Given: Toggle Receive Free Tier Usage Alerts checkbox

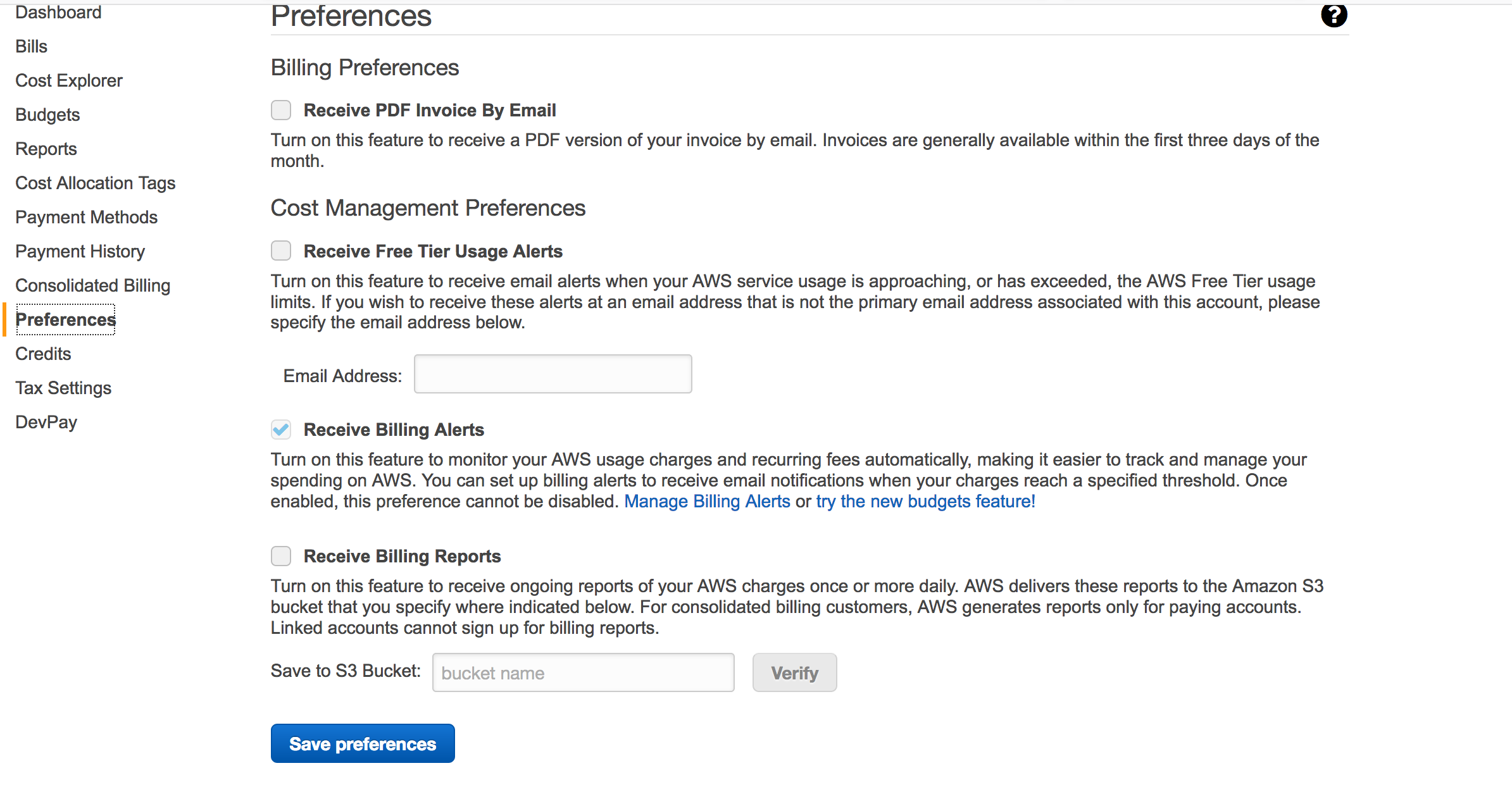Looking at the screenshot, I should pos(281,251).
